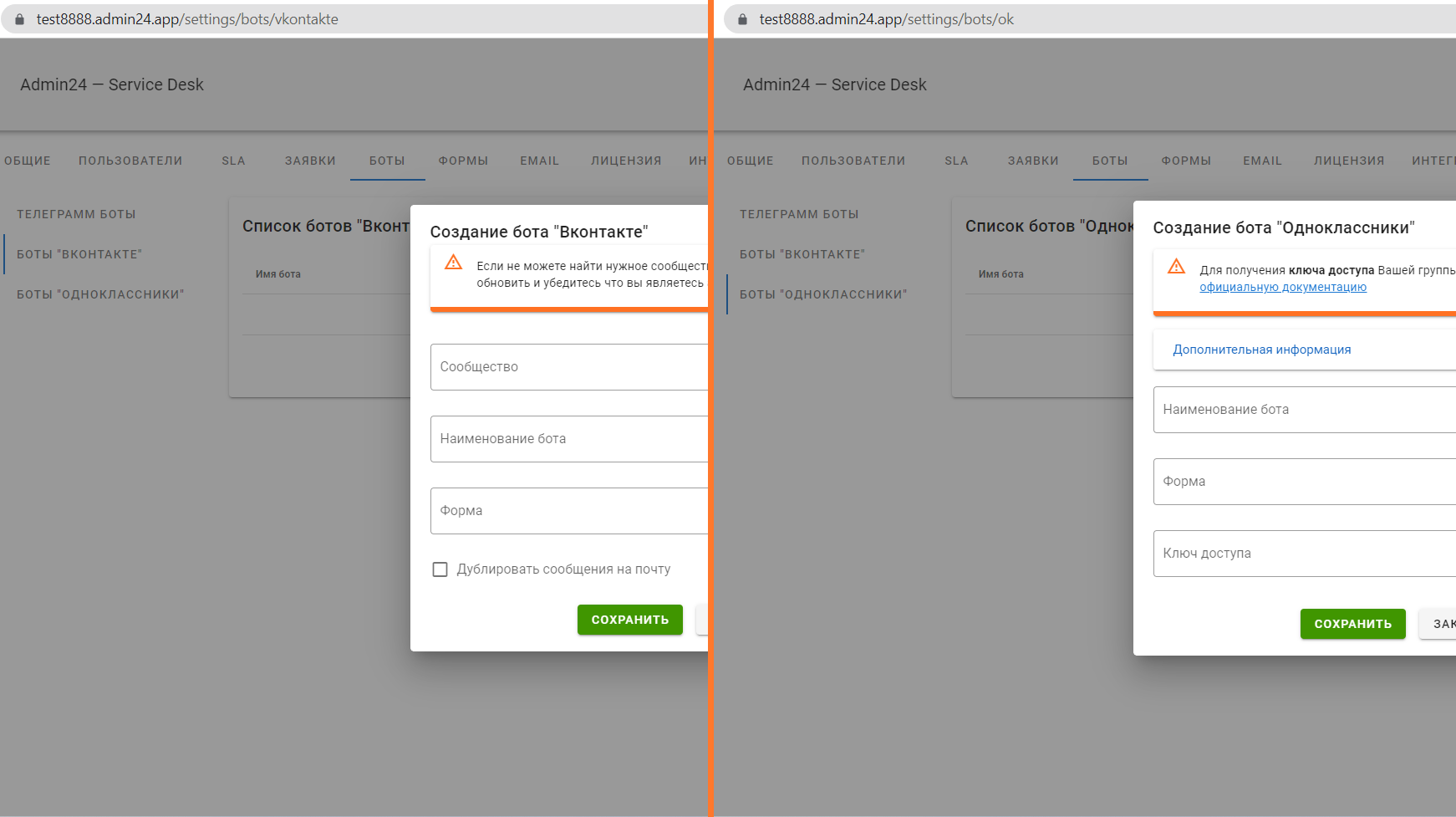Click Имя бота column header in the Одноклассники list
Image resolution: width=1456 pixels, height=817 pixels.
1001,274
